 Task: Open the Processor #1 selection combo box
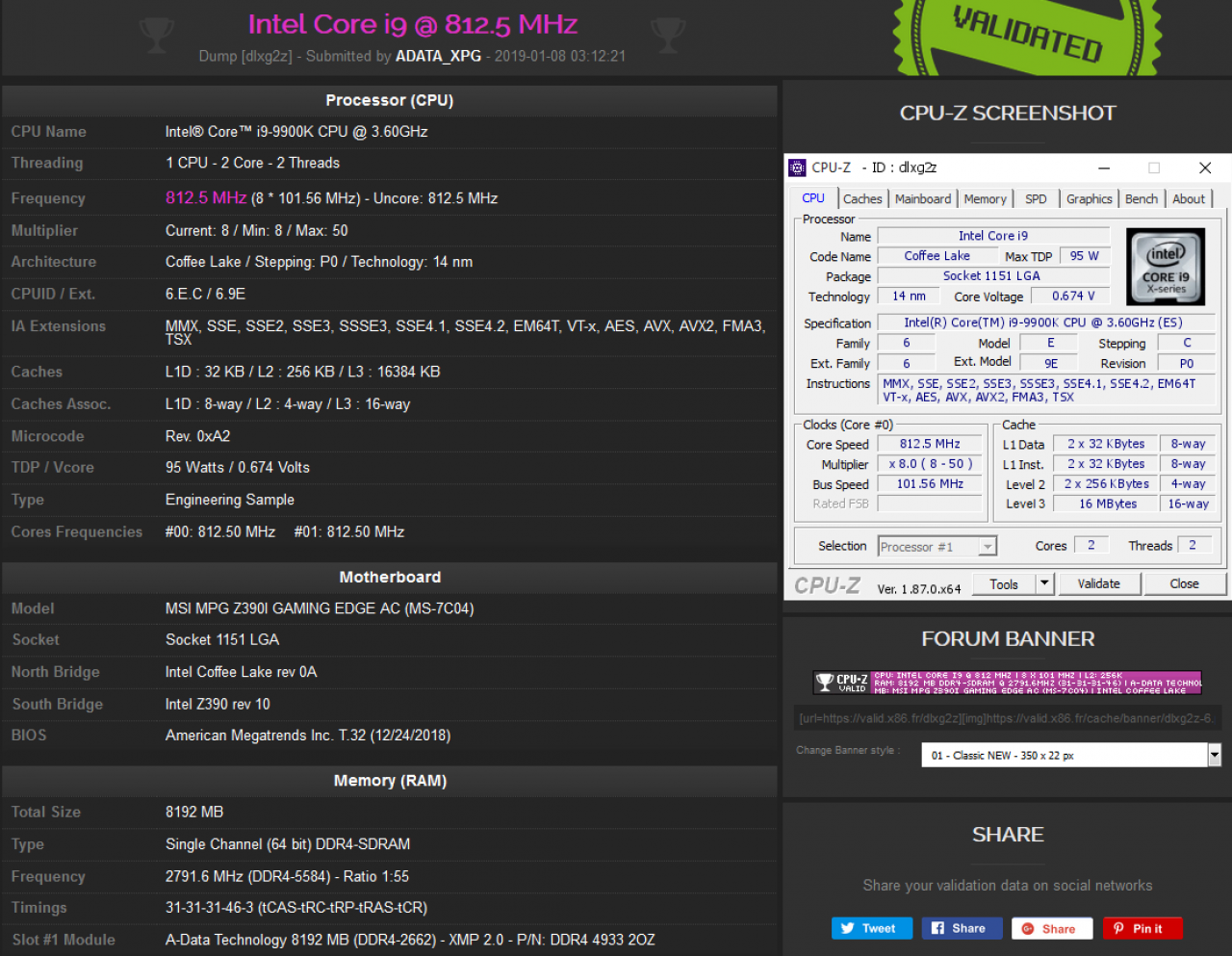coord(937,547)
